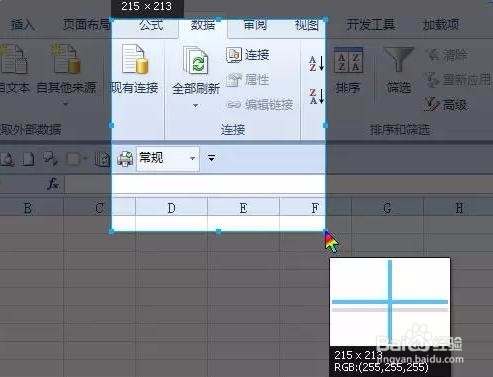The width and height of the screenshot is (493, 377).
Task: Select column B header
Action: click(x=28, y=208)
